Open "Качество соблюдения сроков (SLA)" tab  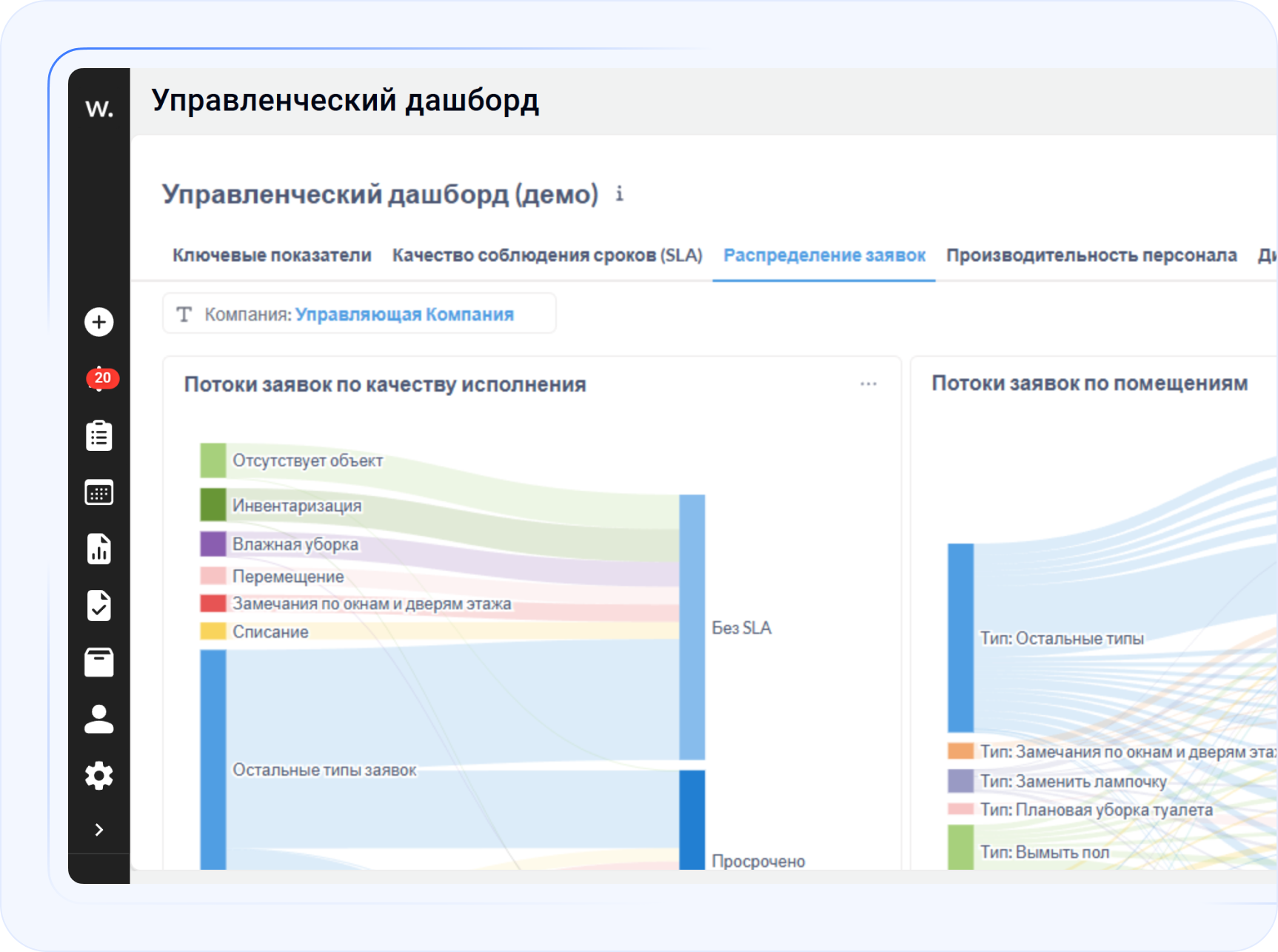tap(547, 255)
